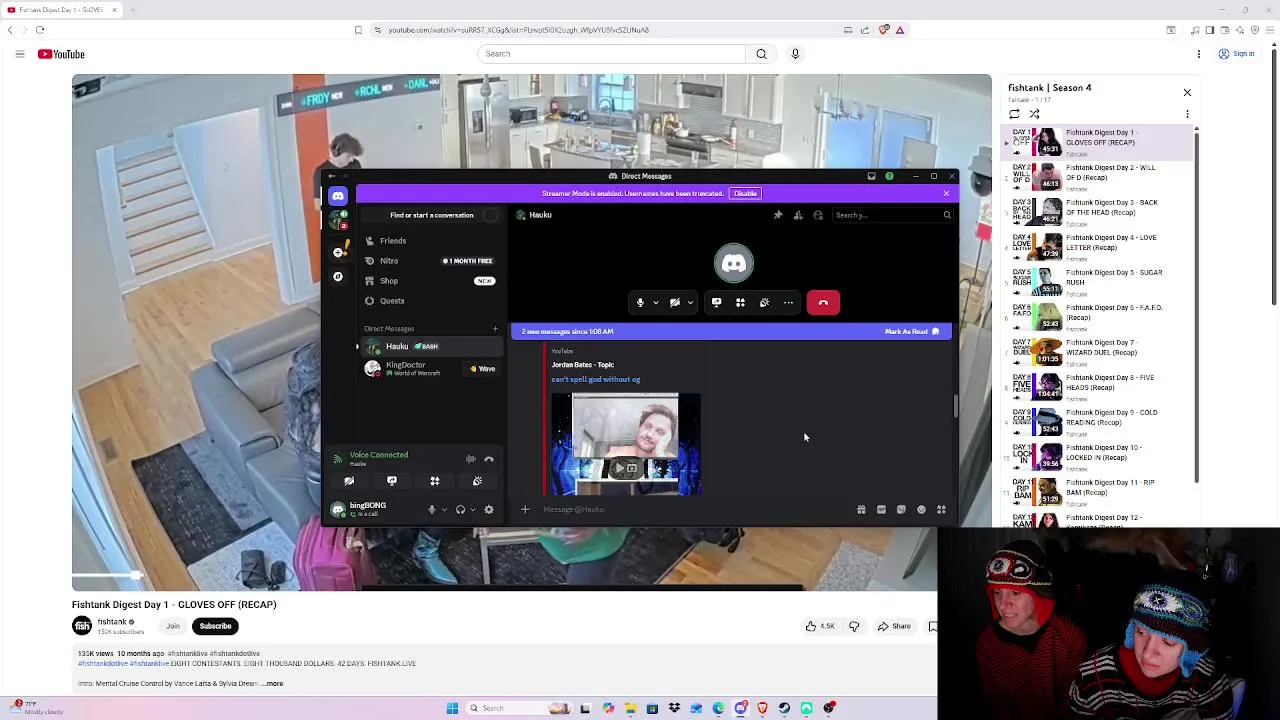Select Hauku direct message conversation
Screen dimensions: 1280x720
[x=432, y=347]
